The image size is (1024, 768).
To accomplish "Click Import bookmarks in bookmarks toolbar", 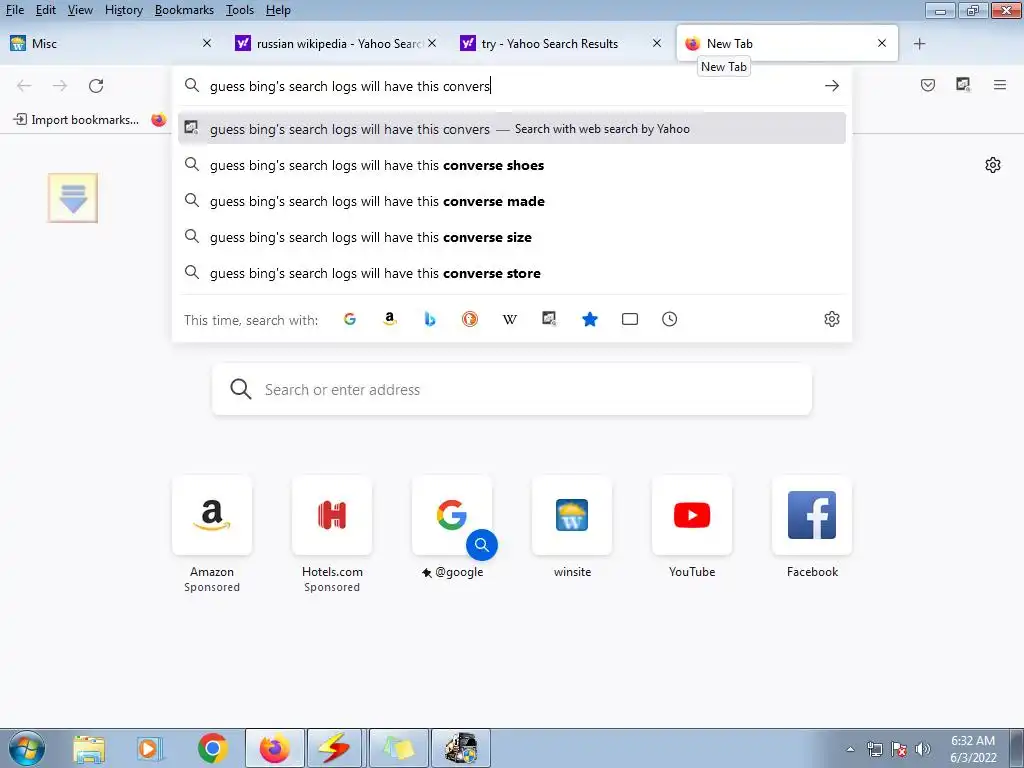I will point(76,120).
